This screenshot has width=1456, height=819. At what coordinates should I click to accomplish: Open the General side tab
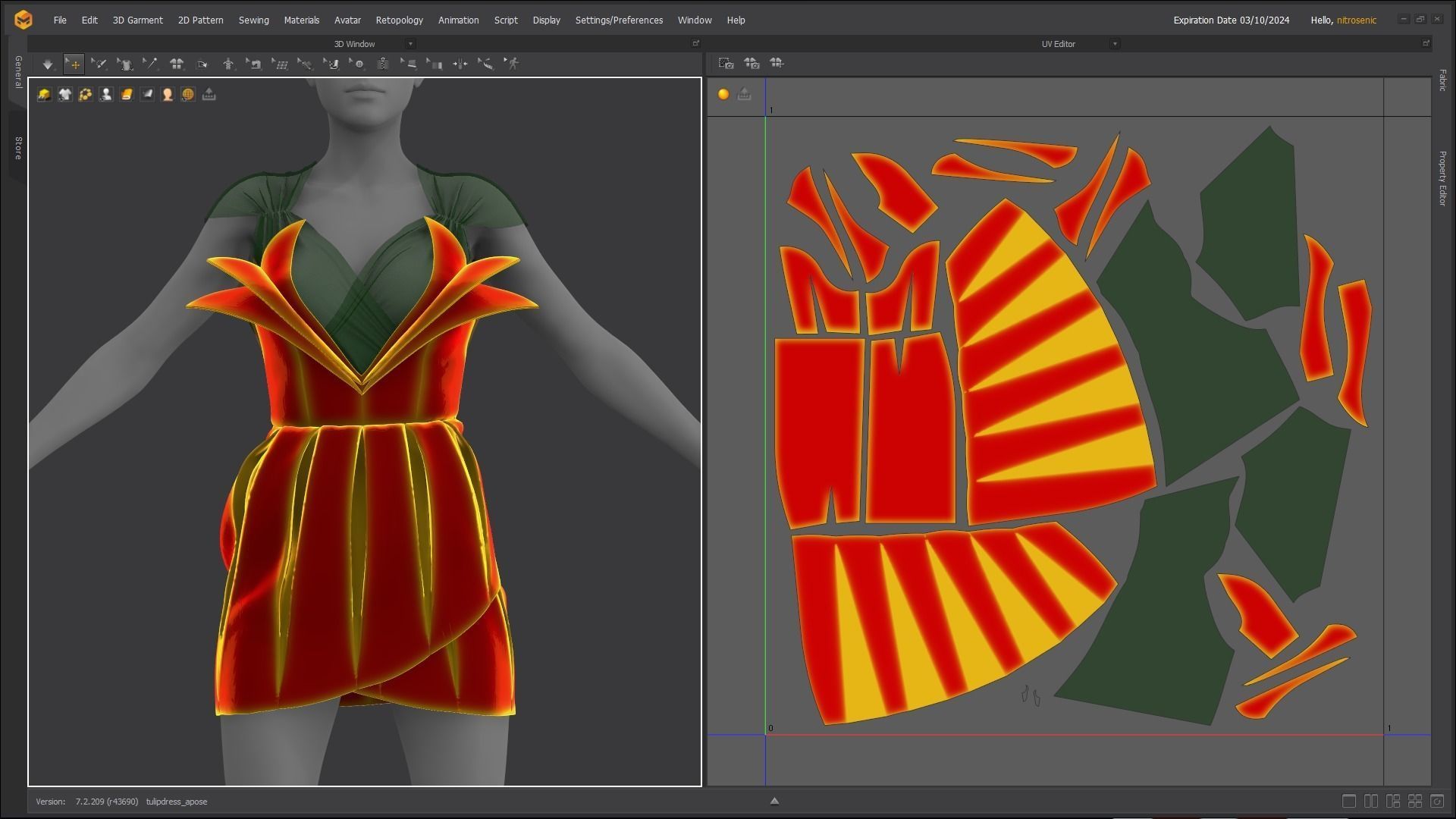17,71
